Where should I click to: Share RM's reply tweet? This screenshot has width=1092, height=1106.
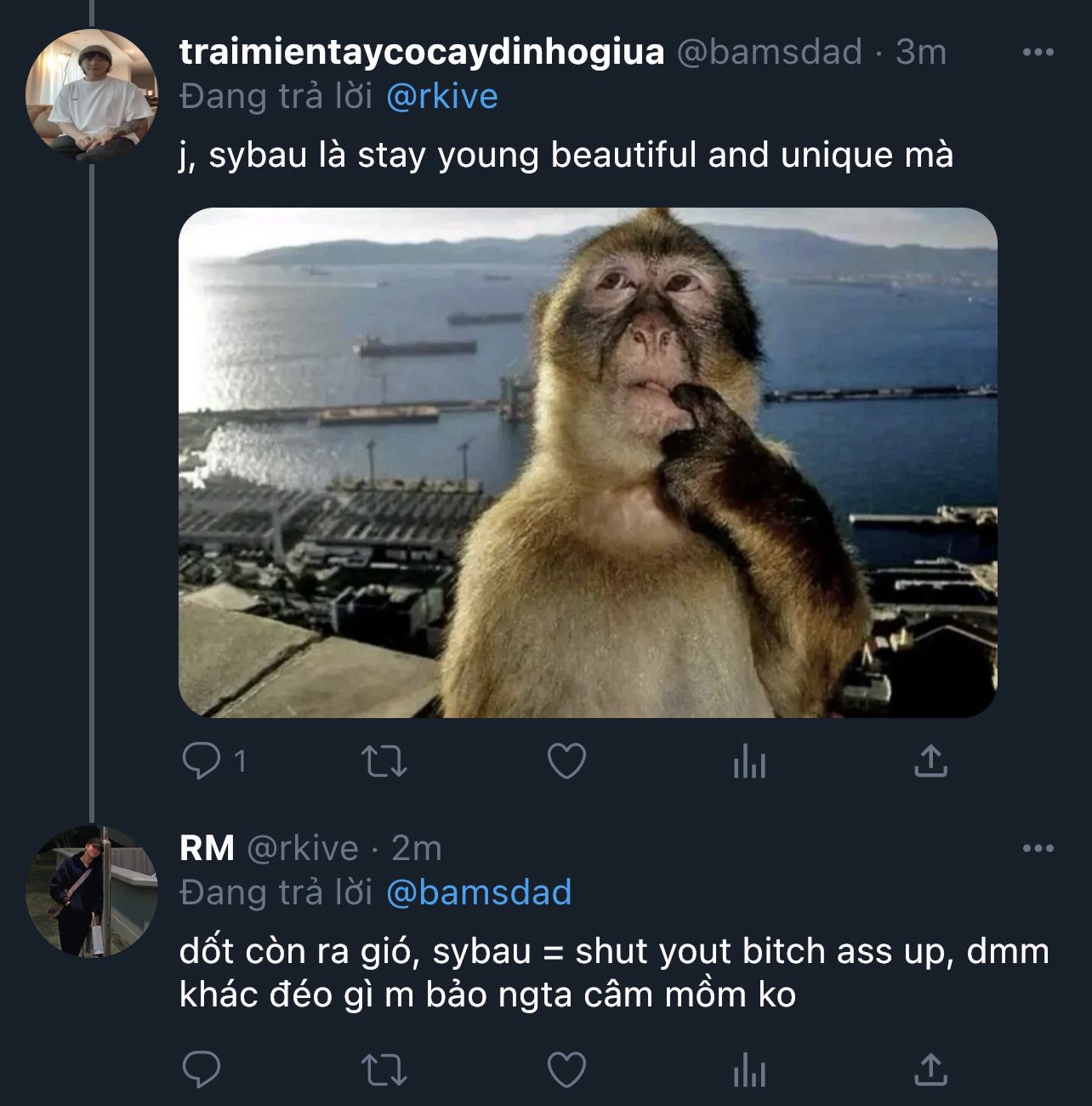(930, 1070)
